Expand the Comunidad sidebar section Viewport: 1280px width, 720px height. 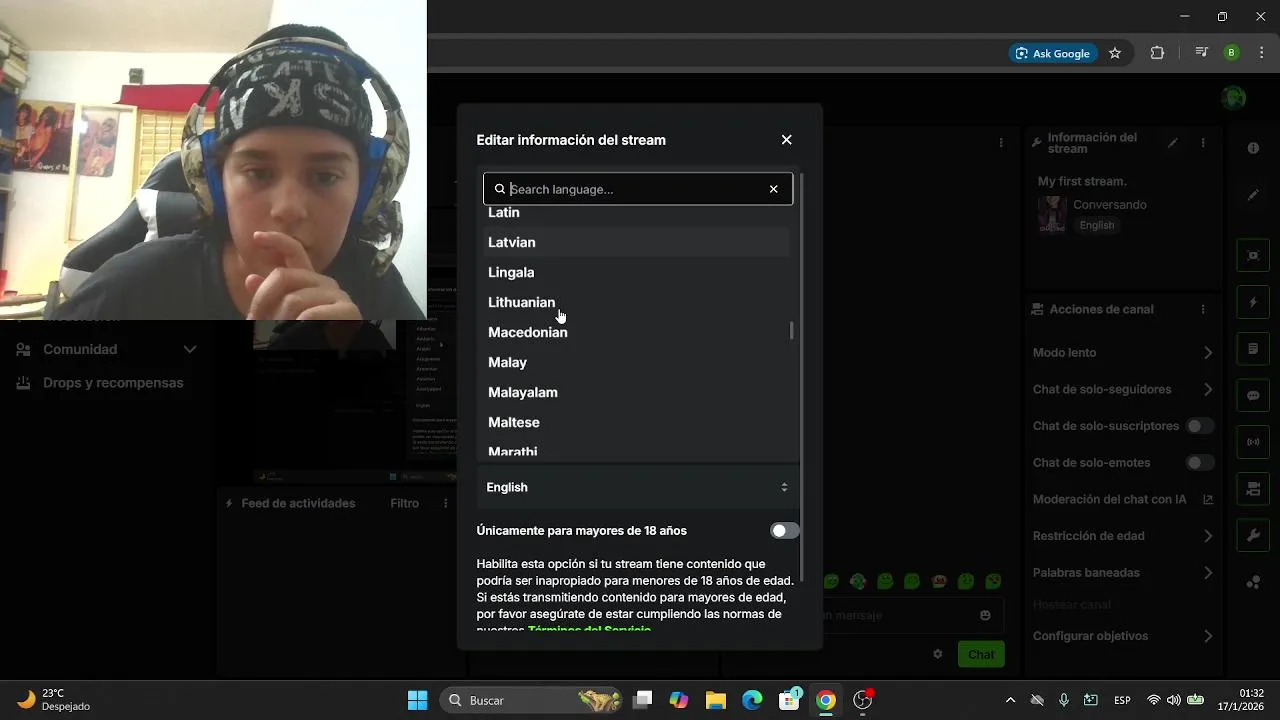click(x=105, y=349)
